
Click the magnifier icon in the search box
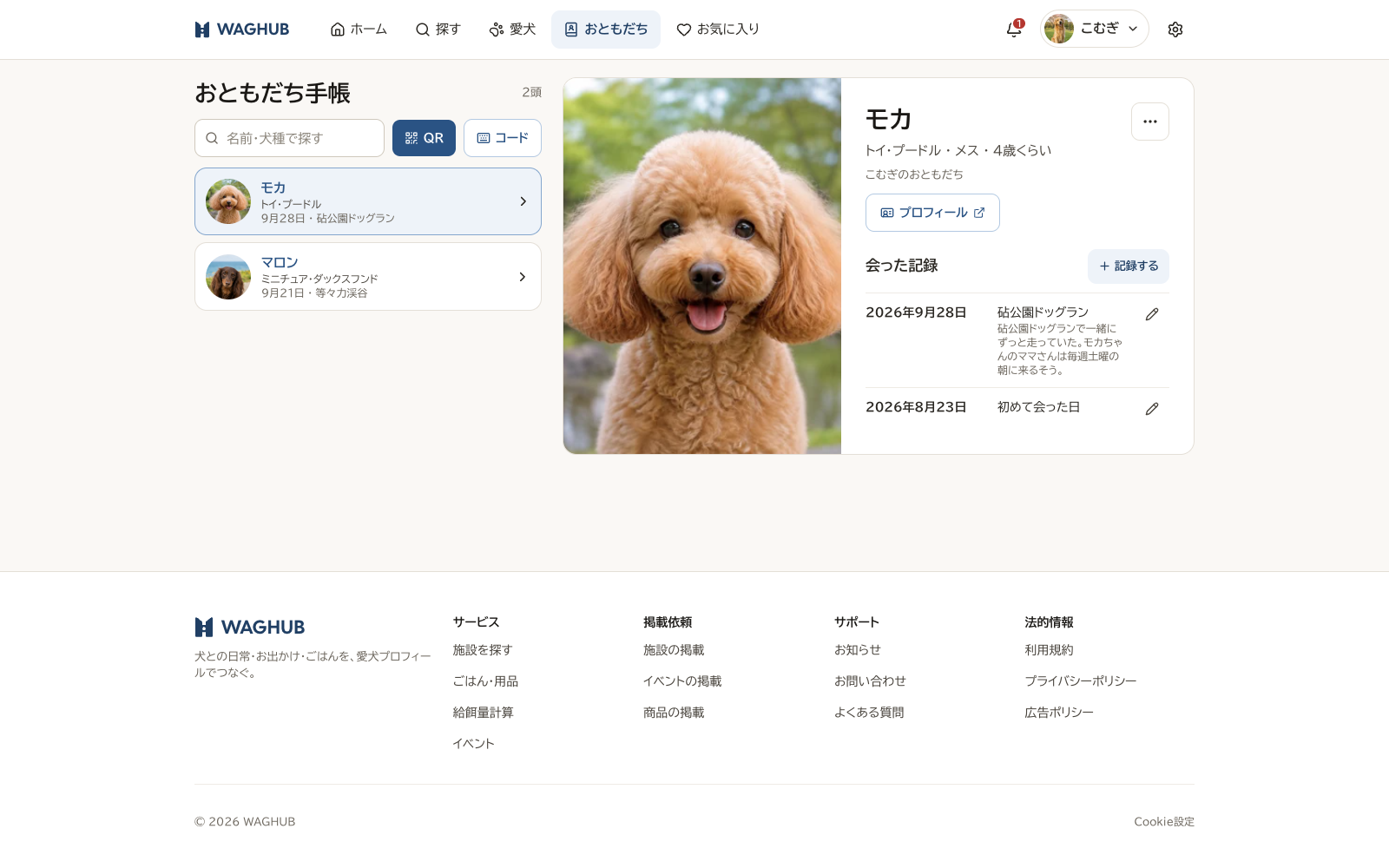coord(212,138)
